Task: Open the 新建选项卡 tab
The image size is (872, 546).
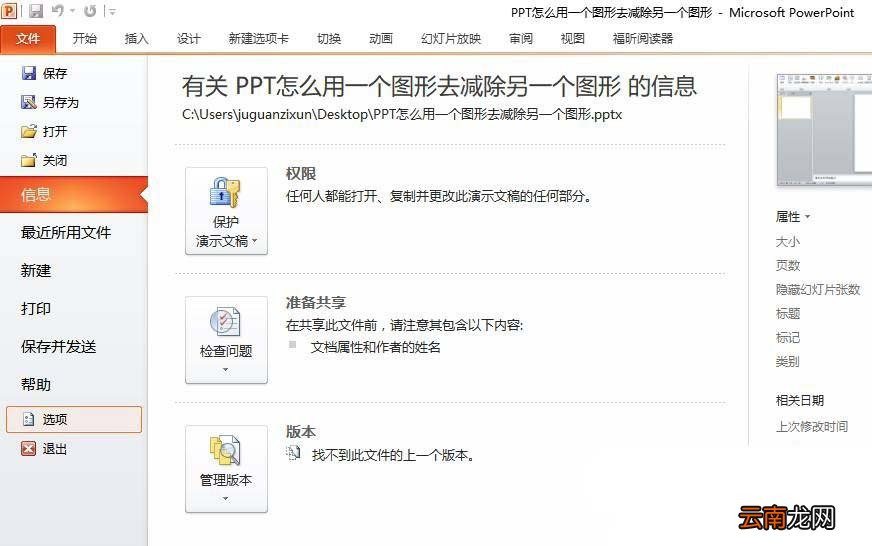Action: 259,38
